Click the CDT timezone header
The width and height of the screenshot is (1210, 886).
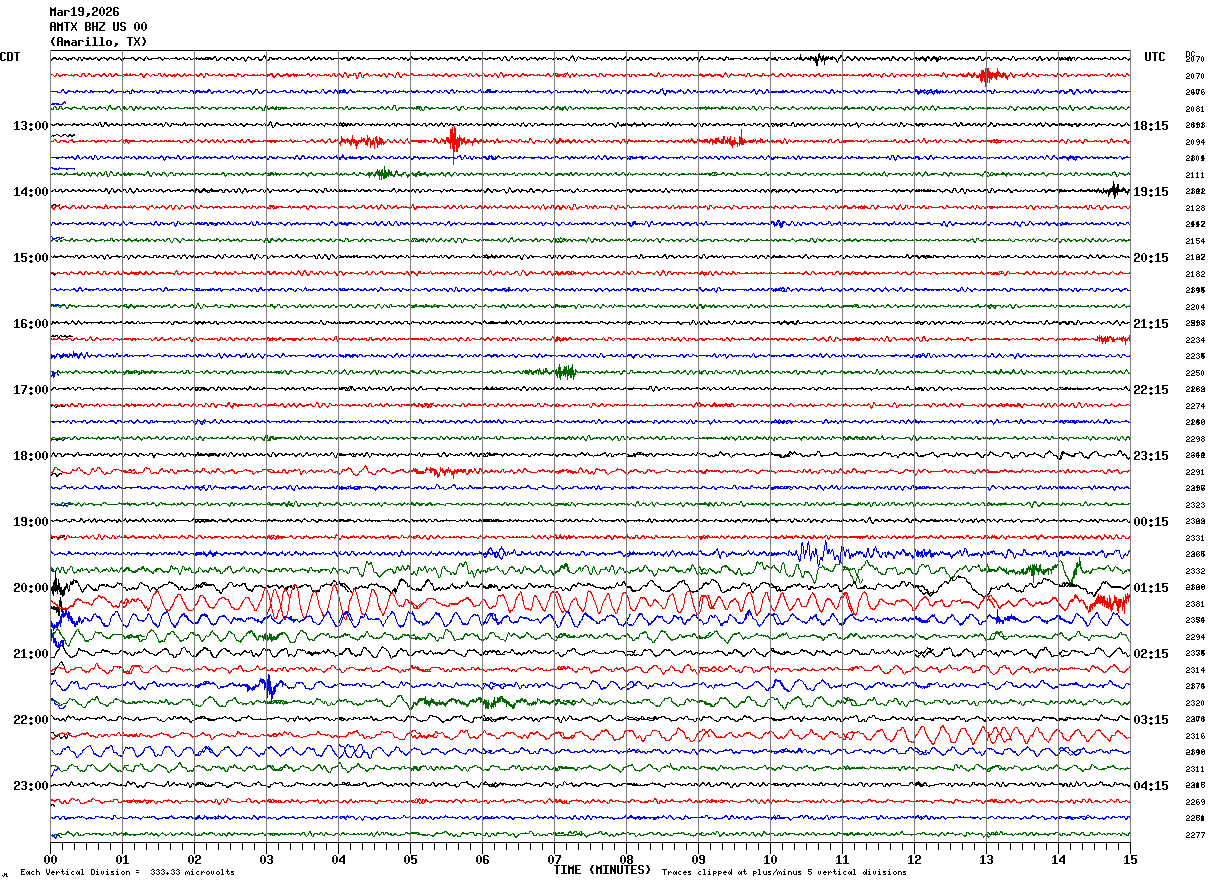coord(10,57)
